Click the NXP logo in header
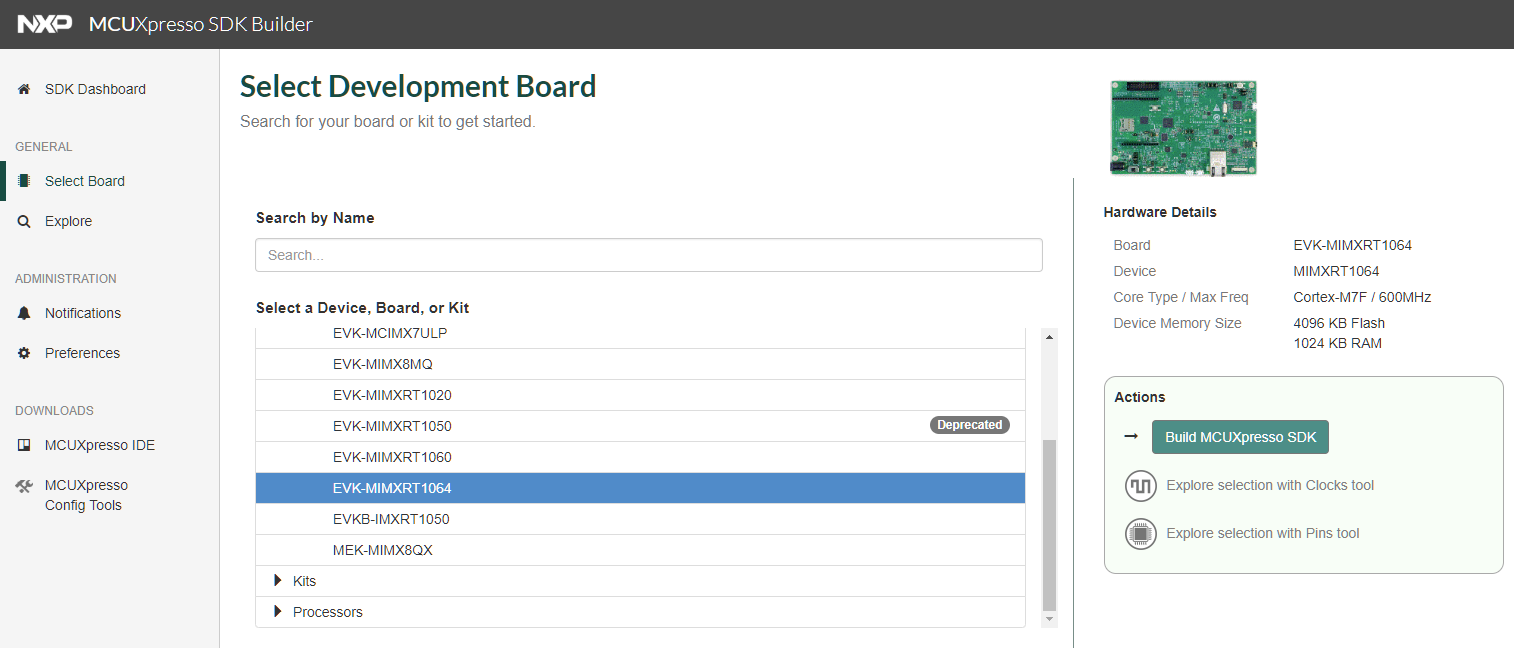The image size is (1514, 648). (x=44, y=24)
